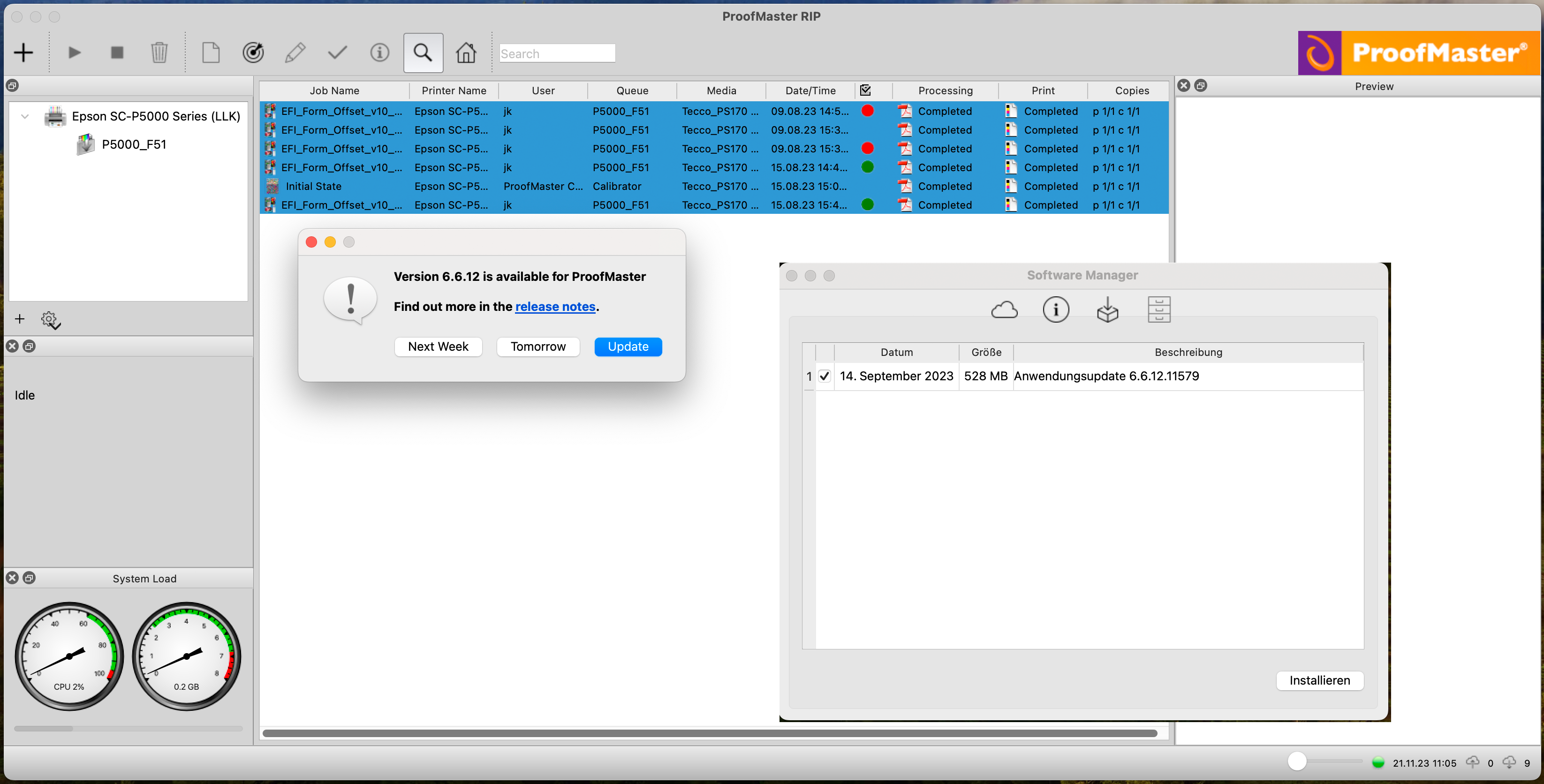Click into the Search input field
Screen dimensions: 1544x784
[x=557, y=53]
